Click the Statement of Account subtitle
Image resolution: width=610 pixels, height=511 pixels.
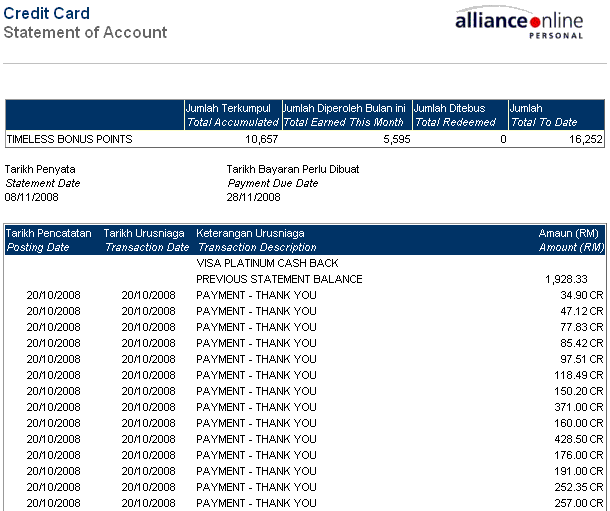point(85,32)
